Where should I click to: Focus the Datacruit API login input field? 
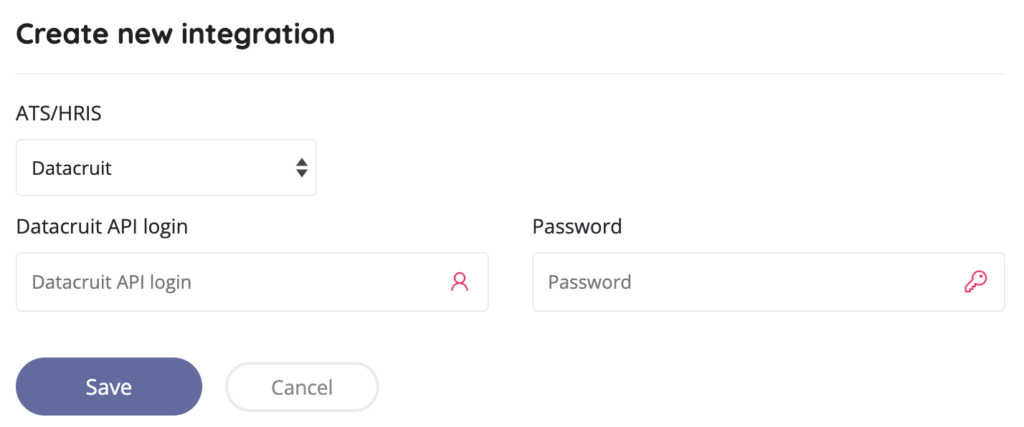point(230,282)
